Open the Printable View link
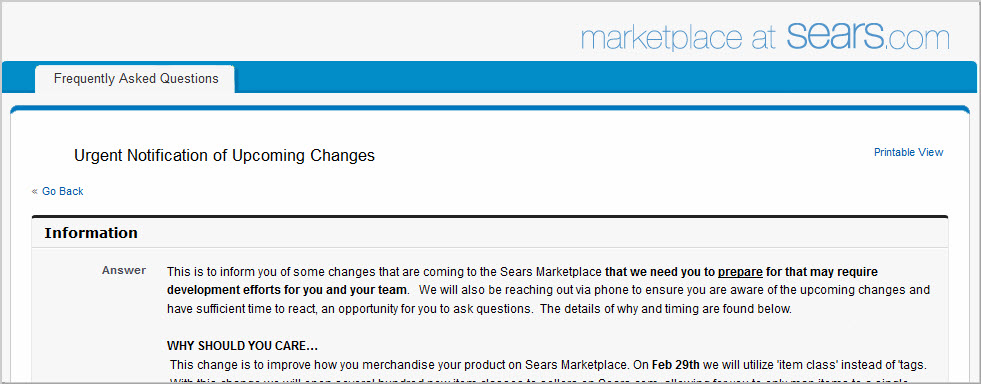 908,152
